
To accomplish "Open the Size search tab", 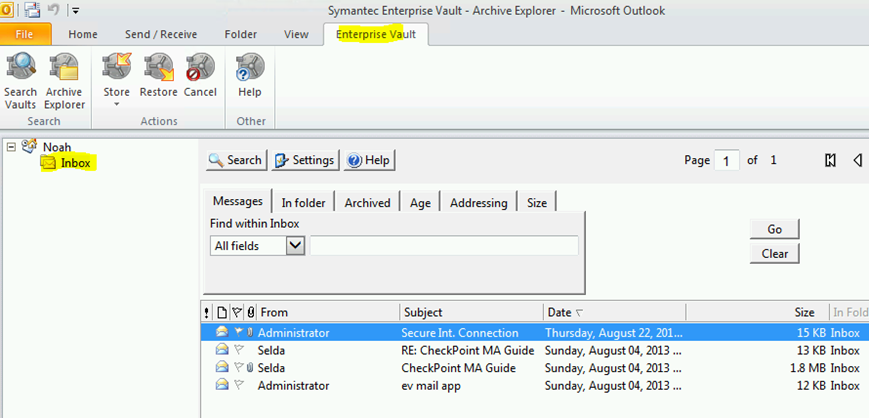I will coord(536,203).
